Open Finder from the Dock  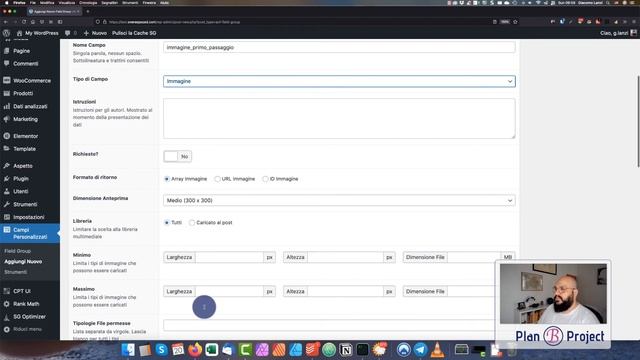click(x=128, y=350)
